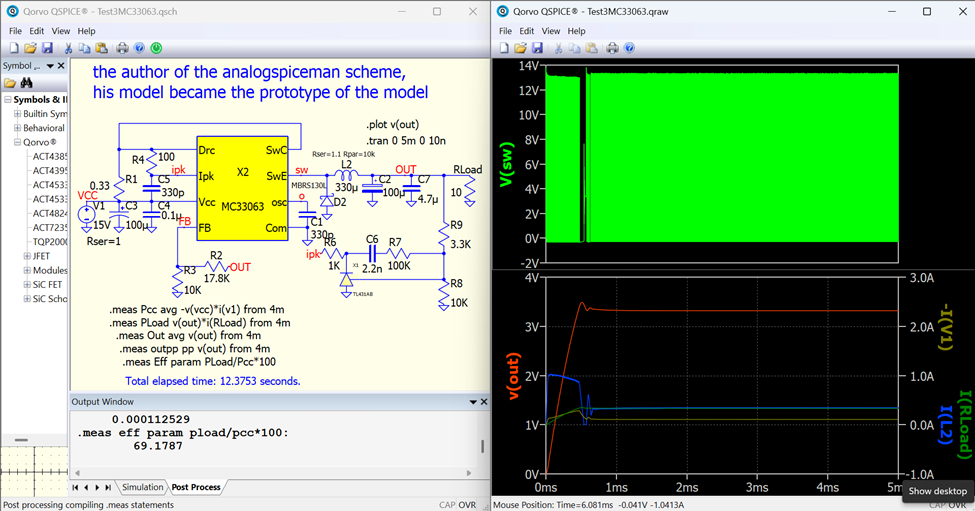Click the Show desktop button
The width and height of the screenshot is (975, 511).
point(937,491)
